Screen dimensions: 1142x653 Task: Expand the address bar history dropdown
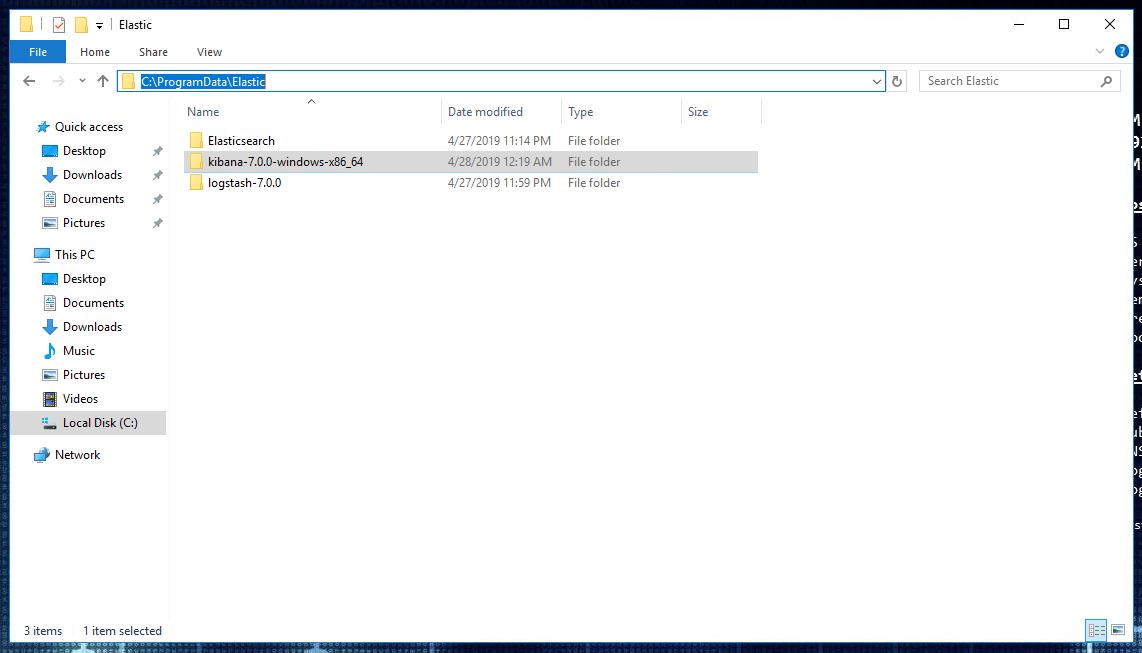click(x=877, y=82)
